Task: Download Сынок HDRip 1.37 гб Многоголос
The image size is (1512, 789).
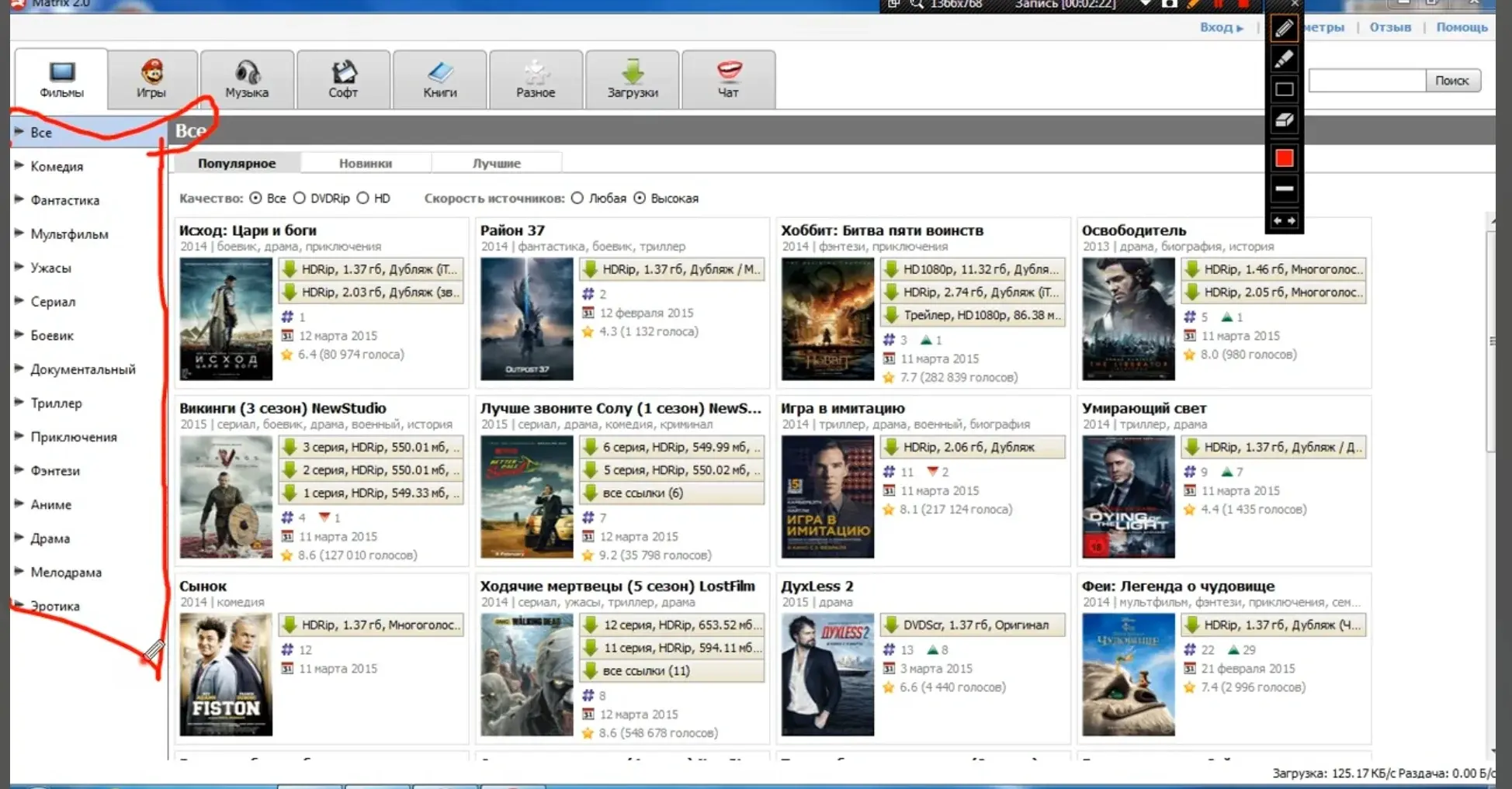Action: pos(371,625)
